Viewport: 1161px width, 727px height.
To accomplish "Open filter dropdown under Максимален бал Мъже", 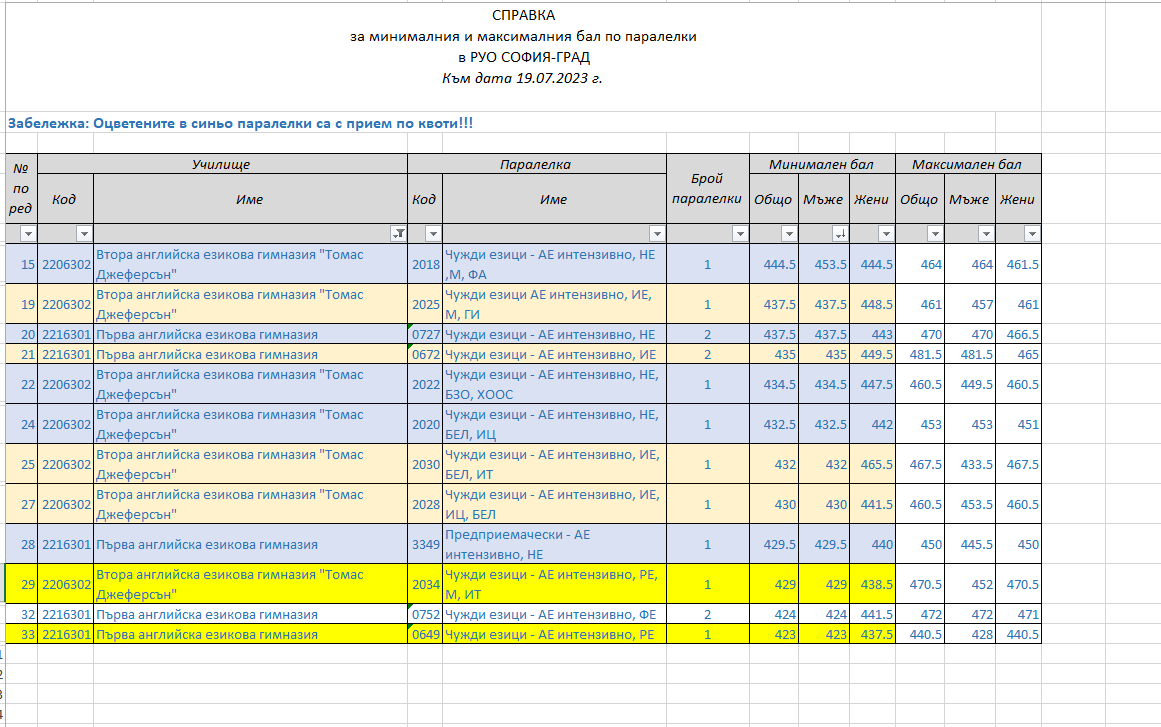I will (986, 234).
